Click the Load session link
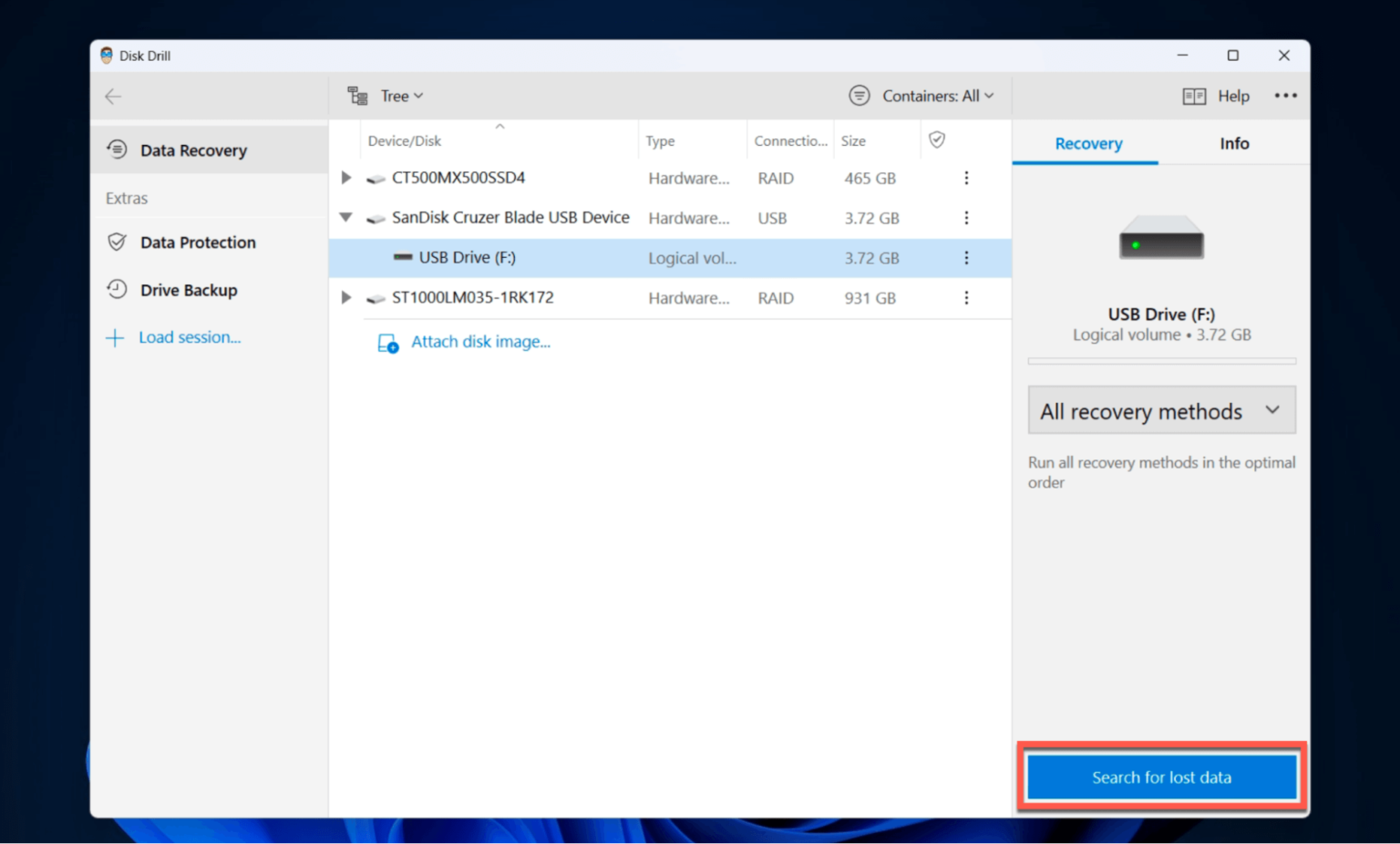Image resolution: width=1400 pixels, height=844 pixels. tap(190, 336)
